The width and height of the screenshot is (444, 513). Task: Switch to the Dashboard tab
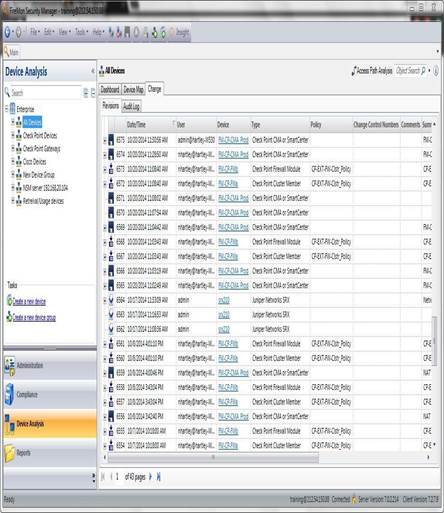click(110, 90)
